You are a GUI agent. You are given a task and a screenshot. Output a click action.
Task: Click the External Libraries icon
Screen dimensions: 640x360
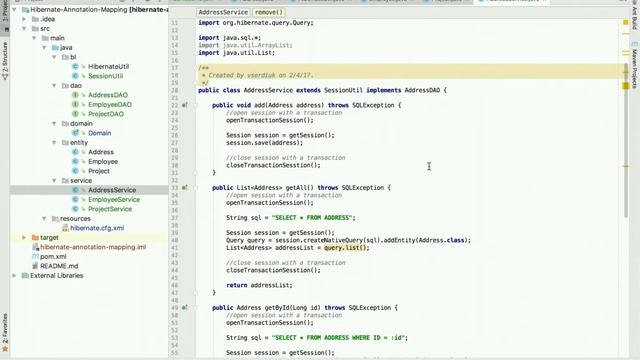pyautogui.click(x=25, y=276)
